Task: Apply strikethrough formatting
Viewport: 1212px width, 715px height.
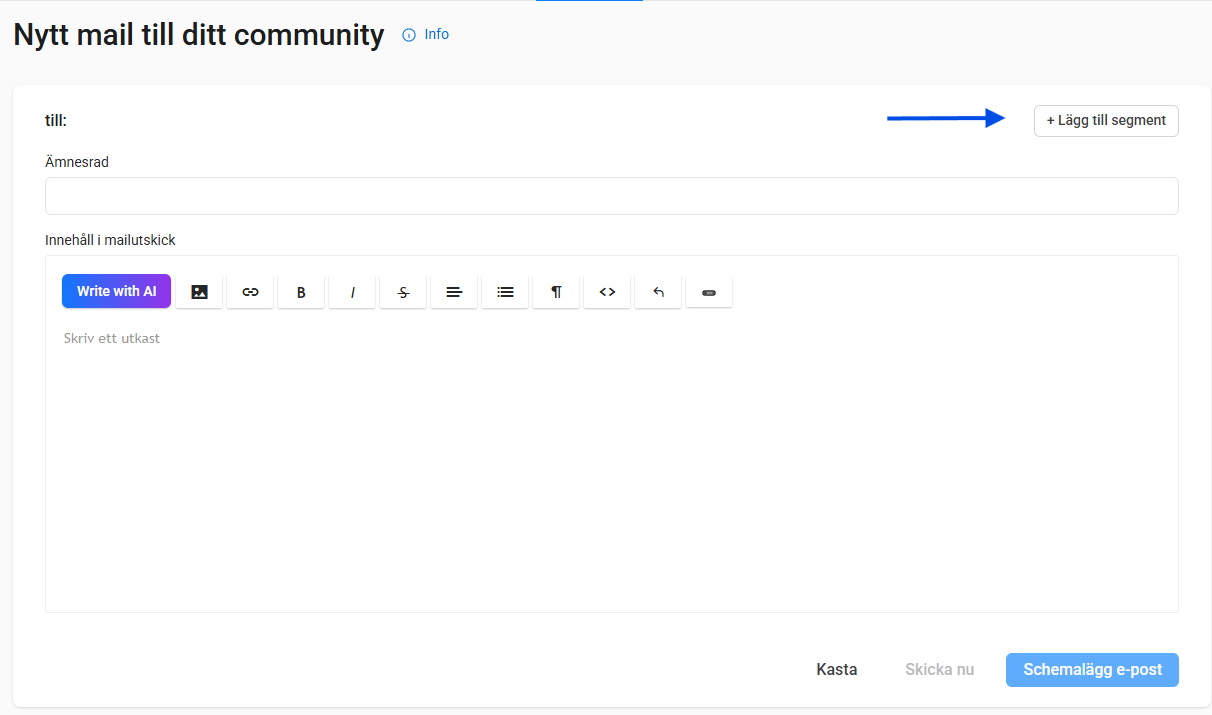Action: click(403, 292)
